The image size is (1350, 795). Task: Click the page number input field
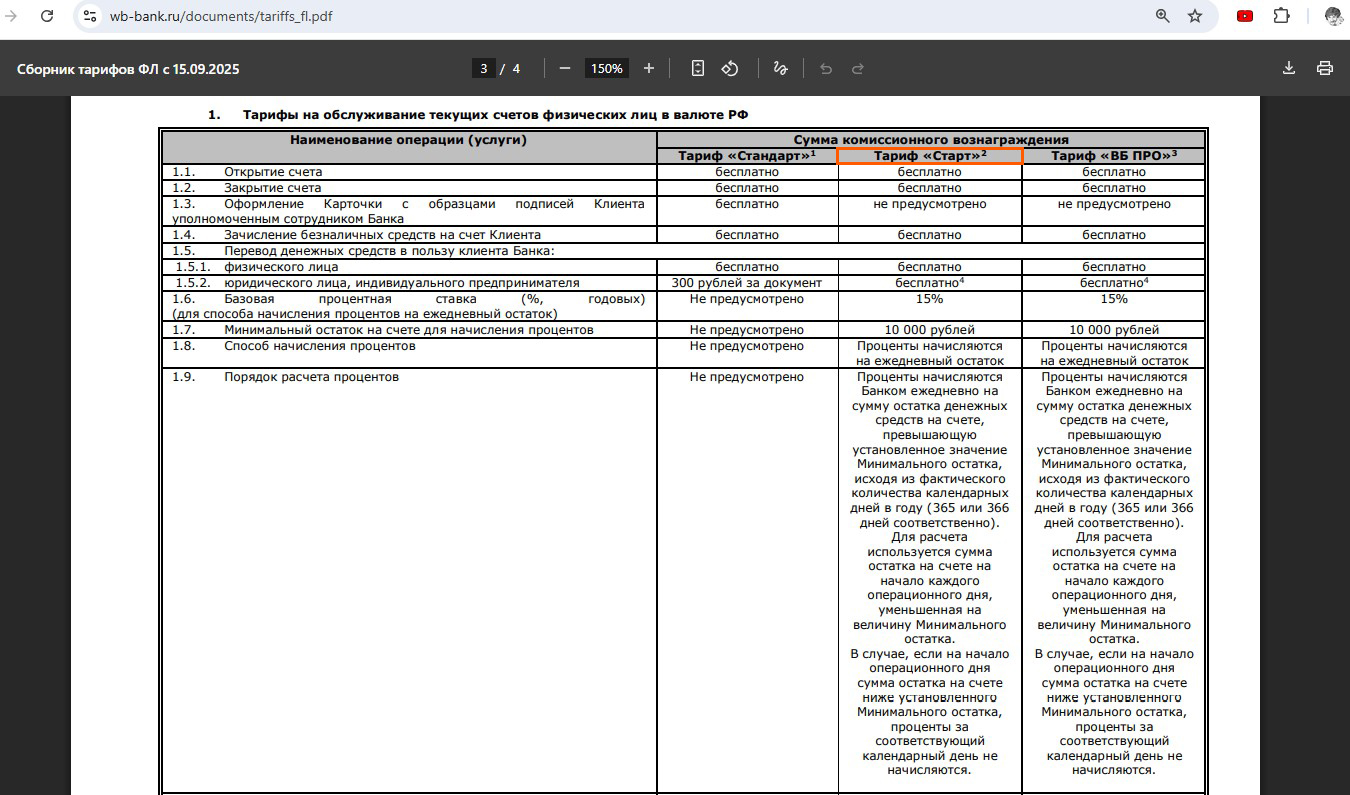(484, 68)
